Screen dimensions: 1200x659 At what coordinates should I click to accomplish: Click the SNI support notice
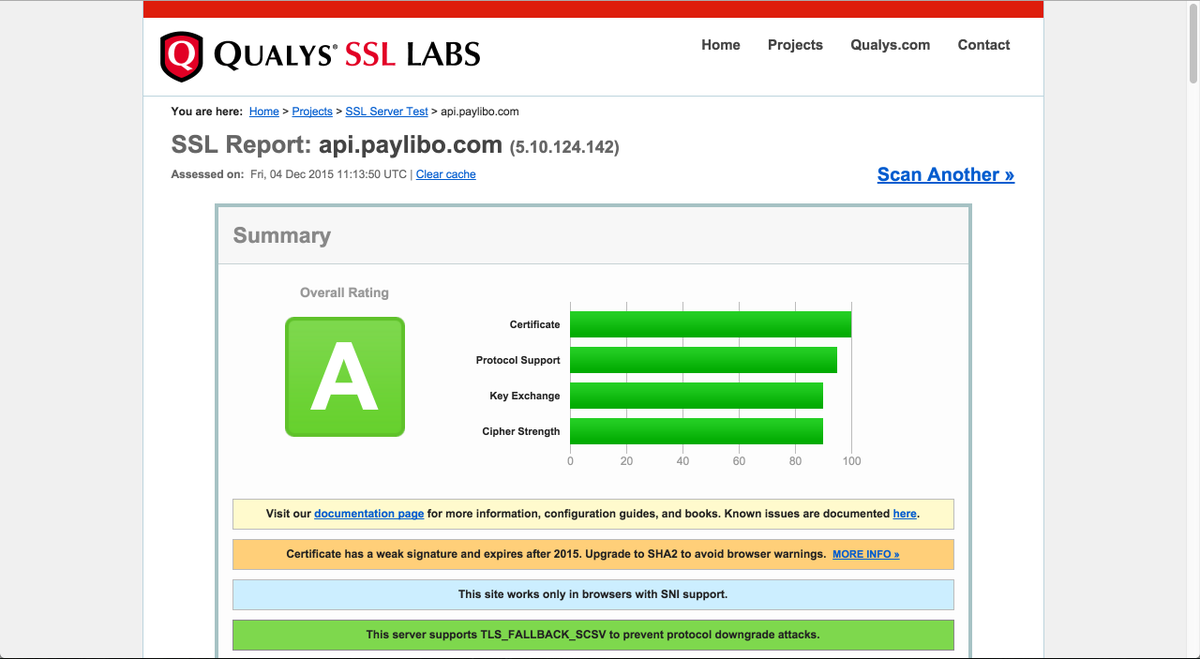(593, 594)
